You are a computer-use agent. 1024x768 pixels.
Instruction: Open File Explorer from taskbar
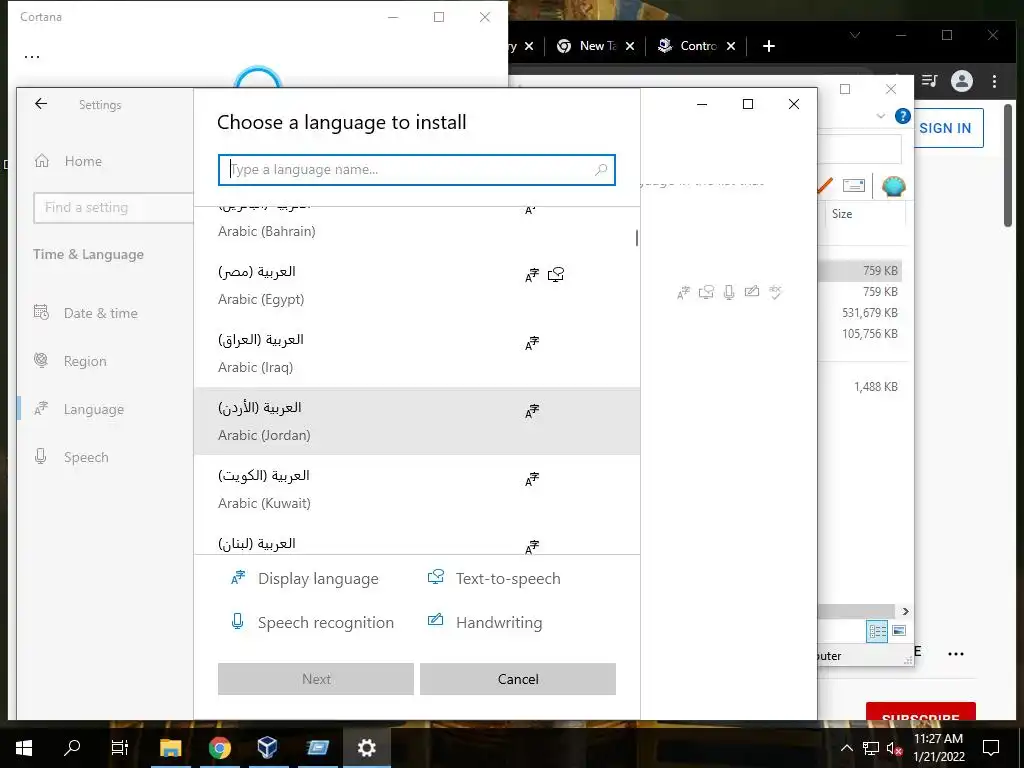point(170,747)
